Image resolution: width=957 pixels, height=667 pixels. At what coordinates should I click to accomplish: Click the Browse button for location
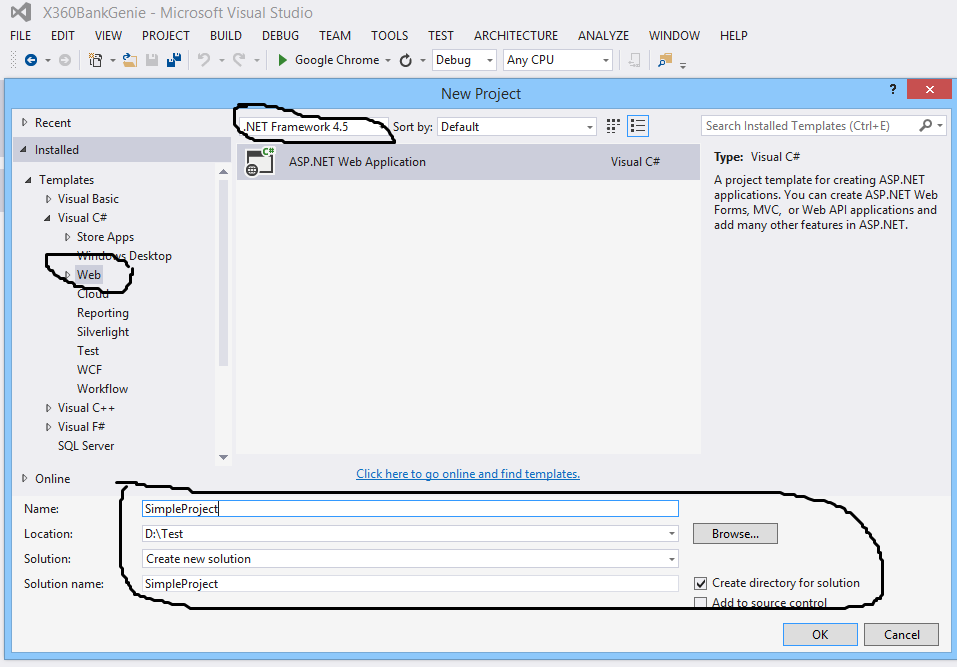pyautogui.click(x=734, y=533)
